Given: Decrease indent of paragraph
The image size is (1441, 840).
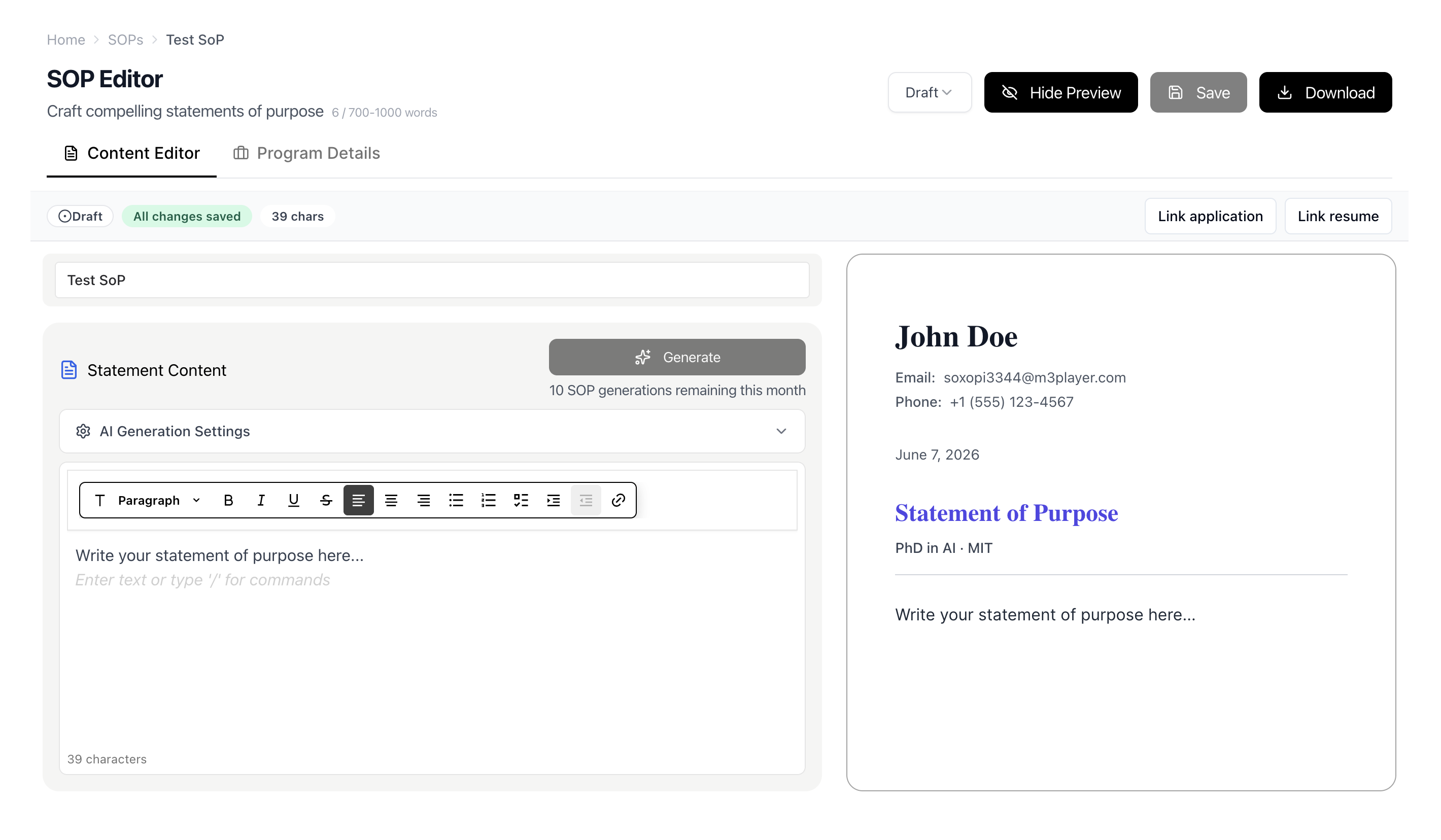Looking at the screenshot, I should click(x=586, y=500).
